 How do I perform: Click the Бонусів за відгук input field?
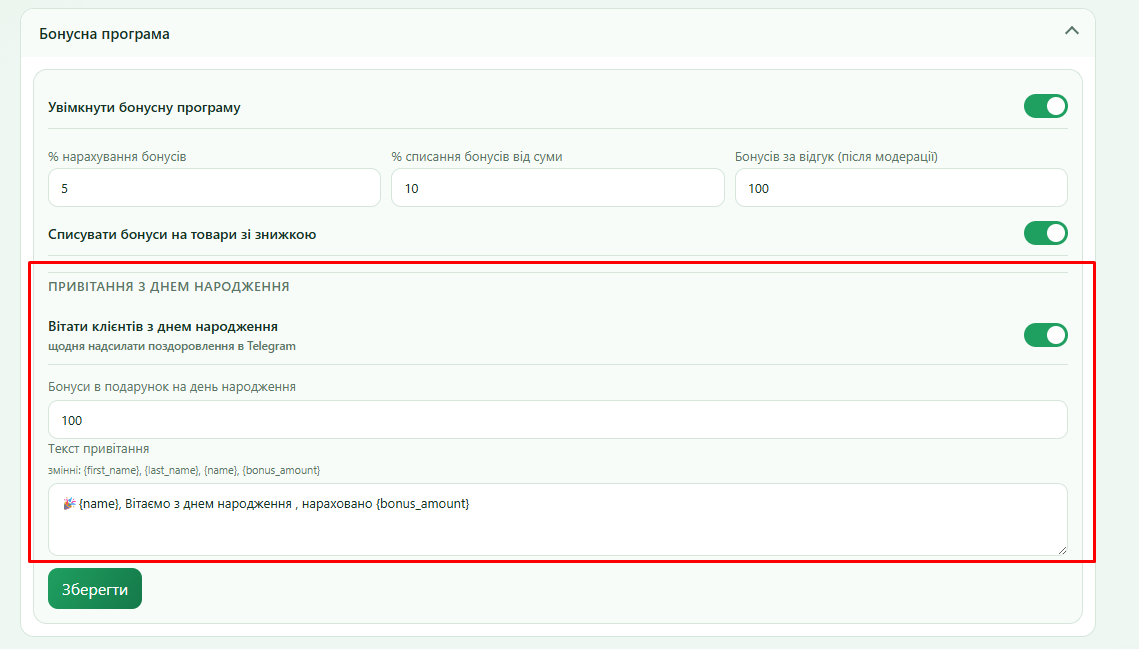[x=901, y=188]
